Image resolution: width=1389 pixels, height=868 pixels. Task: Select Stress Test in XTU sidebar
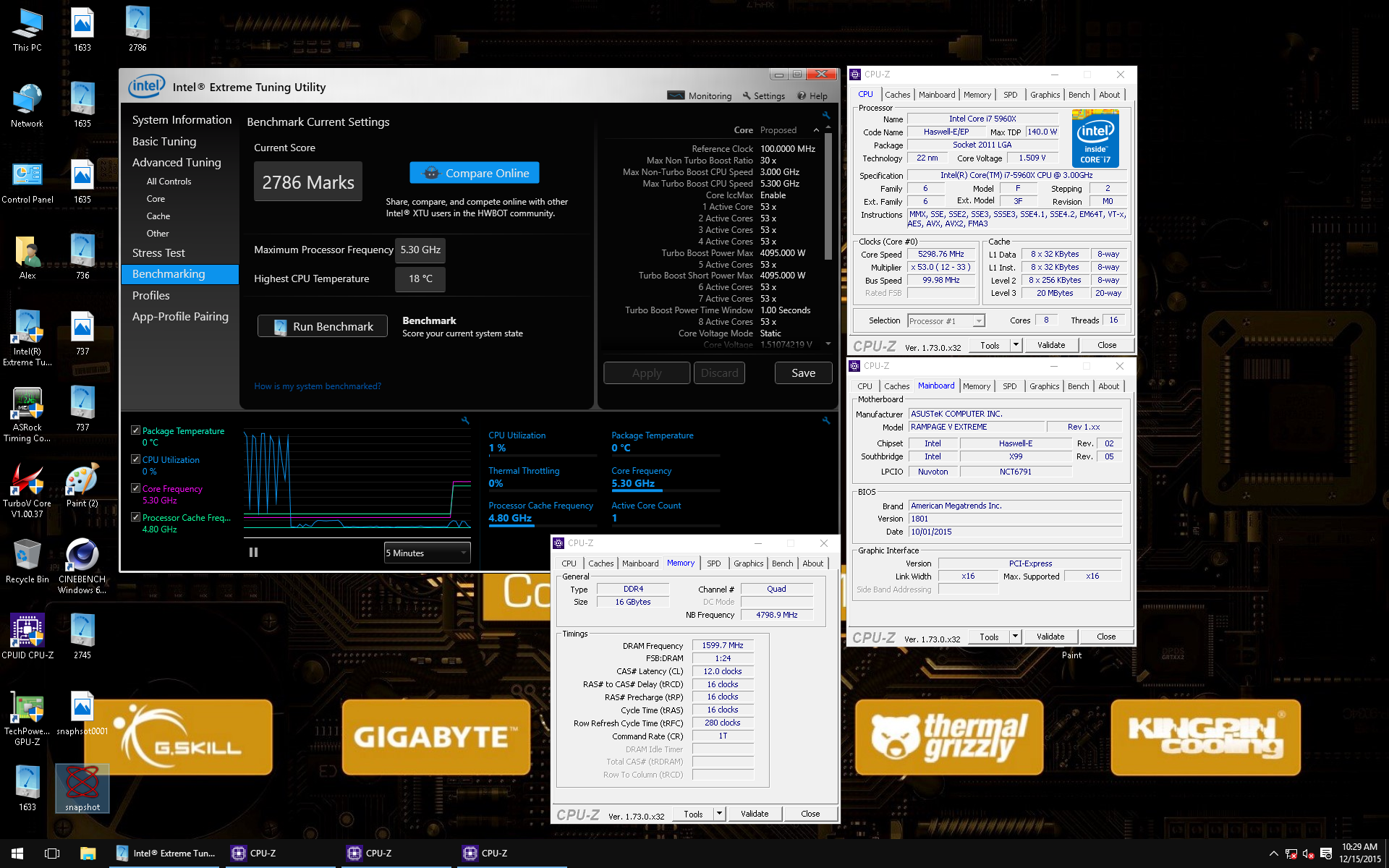pos(158,253)
